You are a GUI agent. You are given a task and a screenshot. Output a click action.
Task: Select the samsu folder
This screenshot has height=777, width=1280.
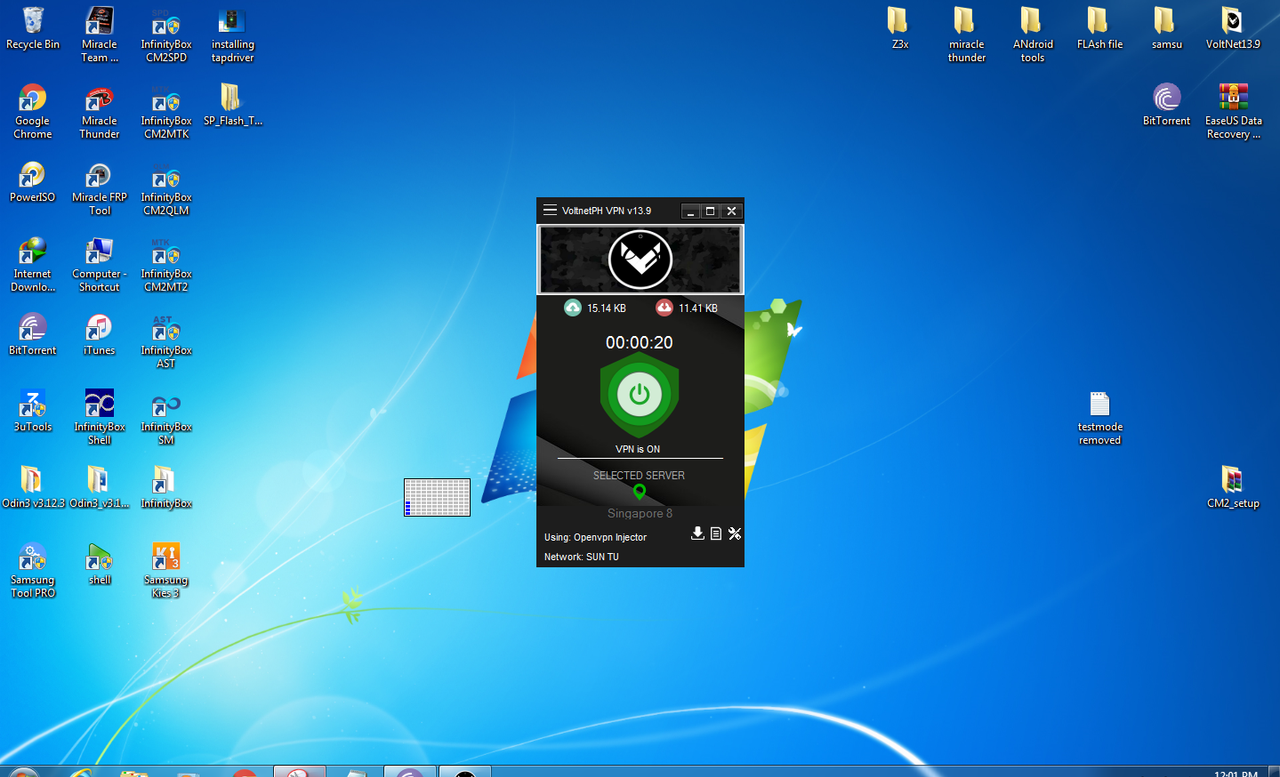[x=1166, y=28]
